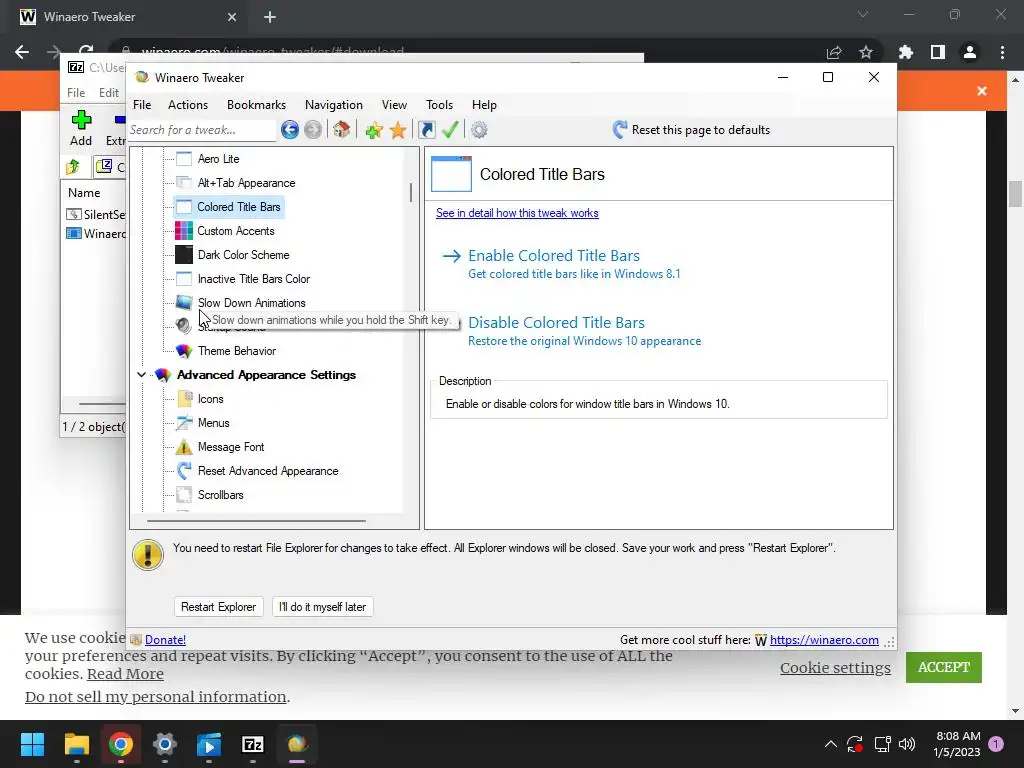Click the Scrollbars icon in tree

tap(184, 495)
